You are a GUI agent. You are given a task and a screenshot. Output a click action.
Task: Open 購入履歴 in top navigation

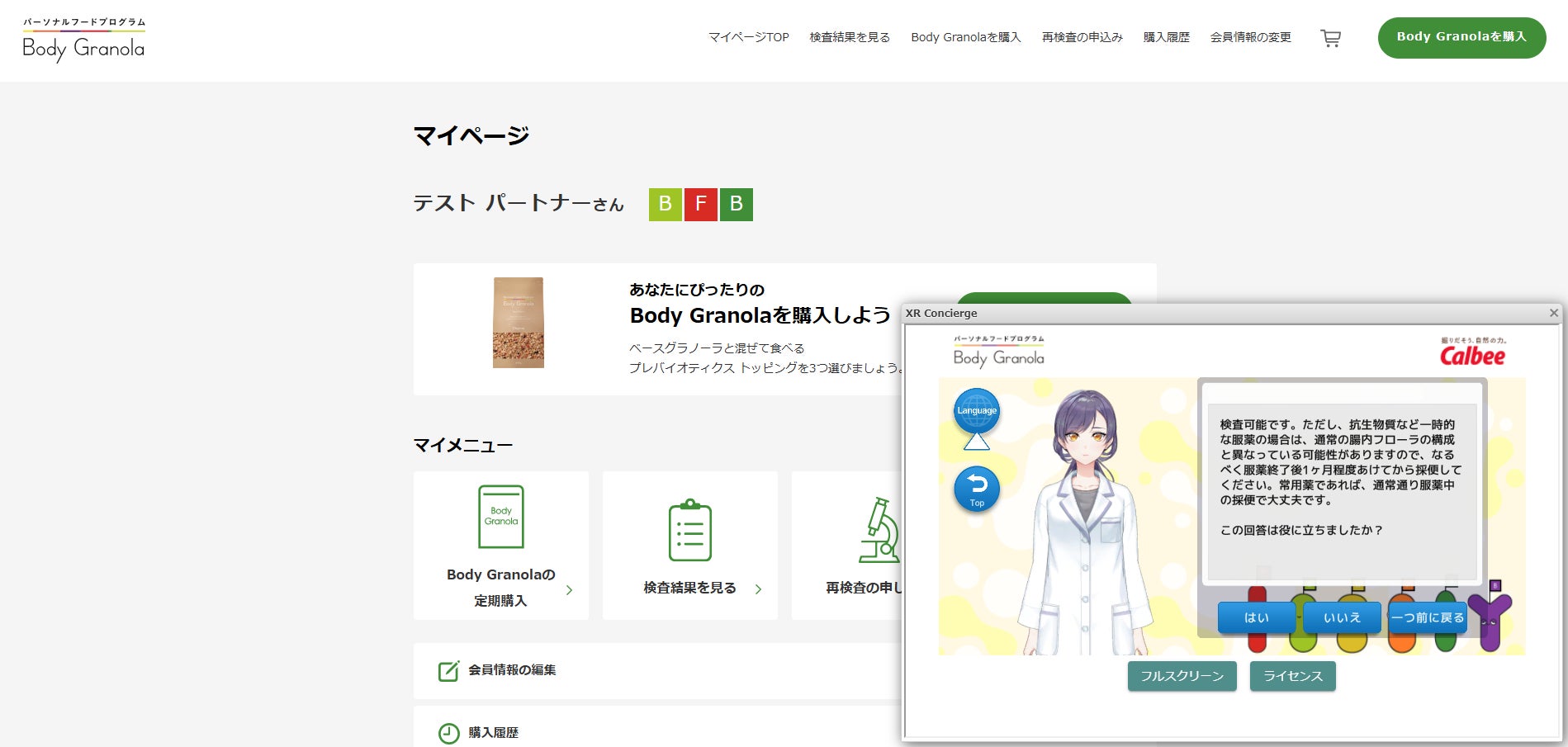pyautogui.click(x=1167, y=37)
